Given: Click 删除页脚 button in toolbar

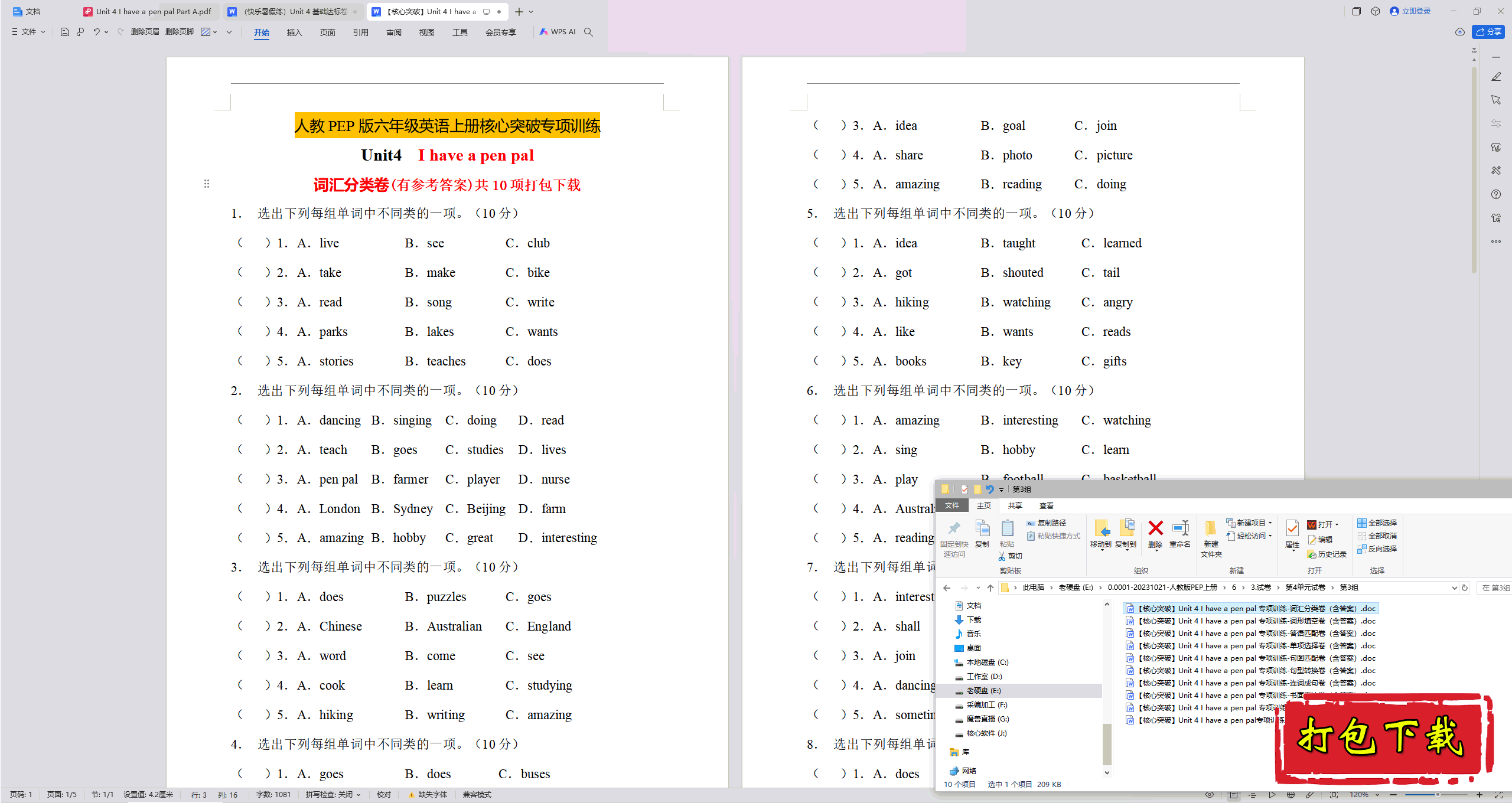Looking at the screenshot, I should tap(180, 32).
